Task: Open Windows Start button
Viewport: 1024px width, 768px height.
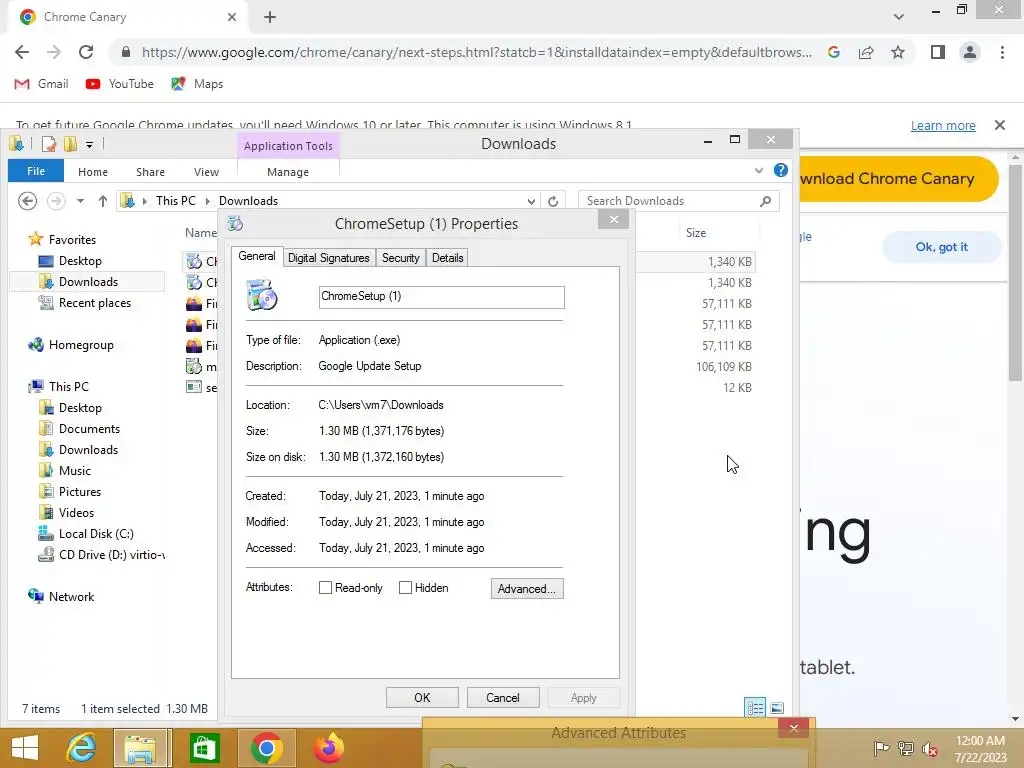Action: pyautogui.click(x=24, y=748)
